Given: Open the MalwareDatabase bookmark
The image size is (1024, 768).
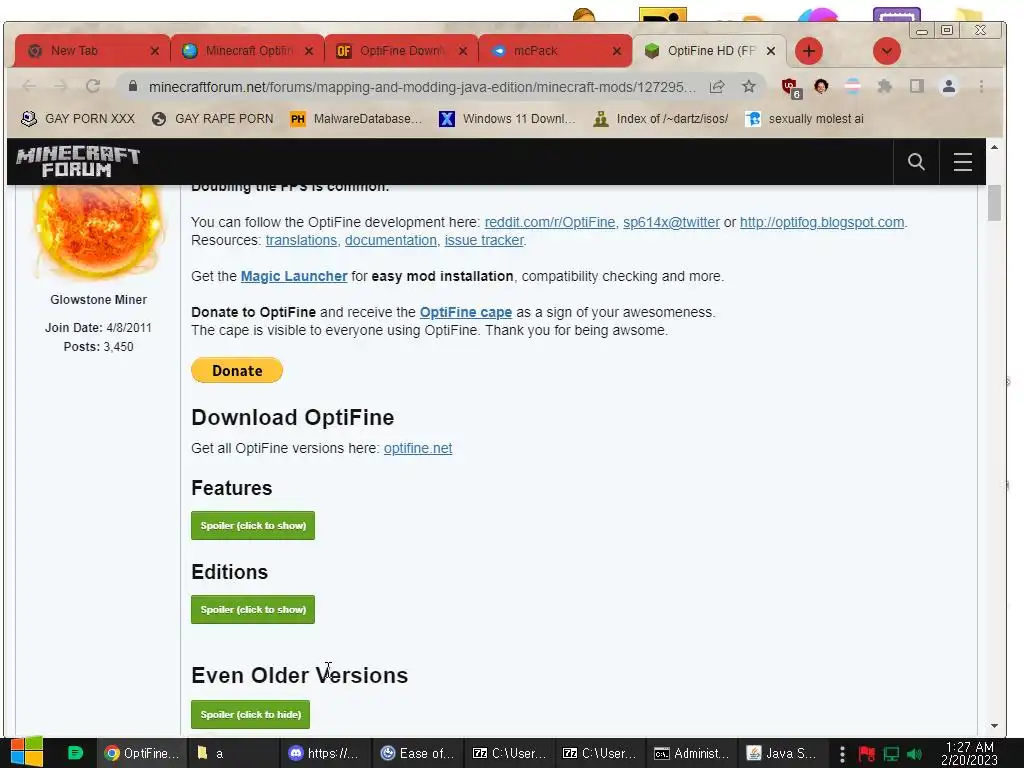Looking at the screenshot, I should [357, 119].
